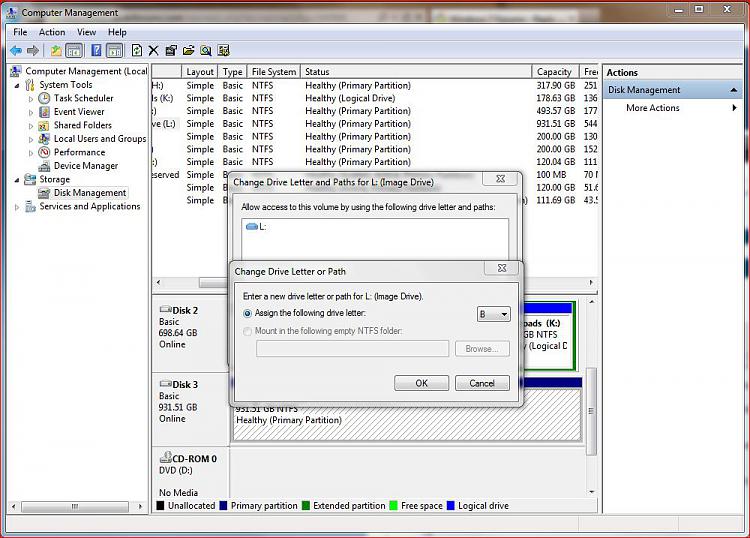The width and height of the screenshot is (750, 538).
Task: Click the Shared Folders icon
Action: (44, 125)
